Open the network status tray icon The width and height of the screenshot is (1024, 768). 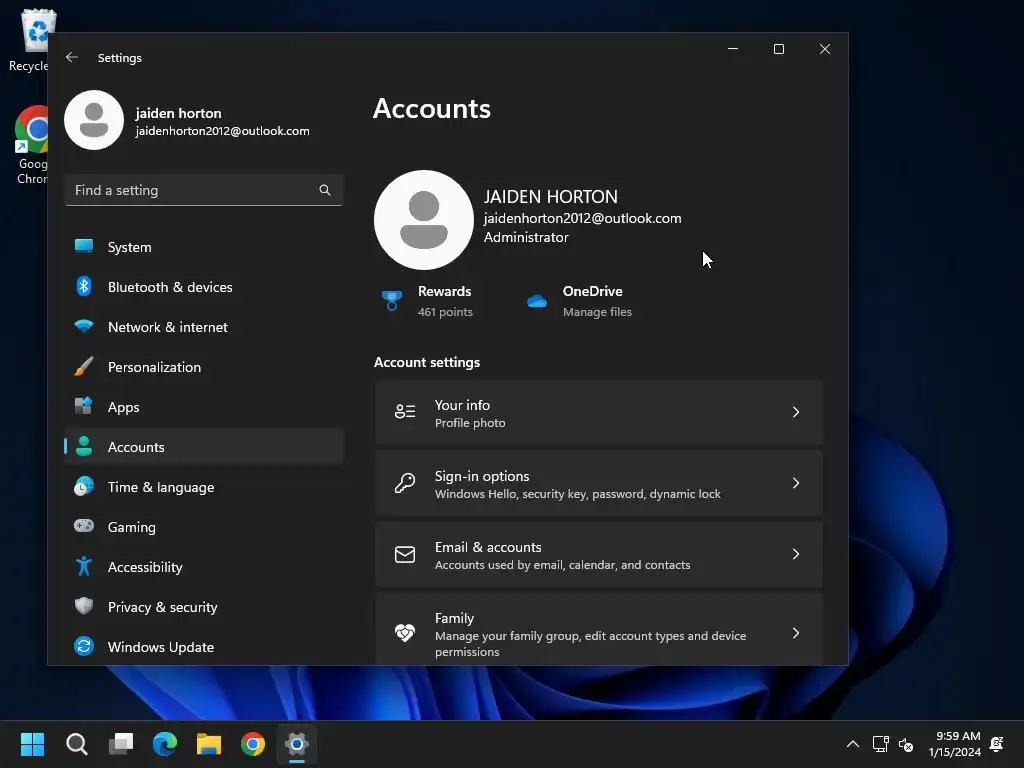coord(880,744)
